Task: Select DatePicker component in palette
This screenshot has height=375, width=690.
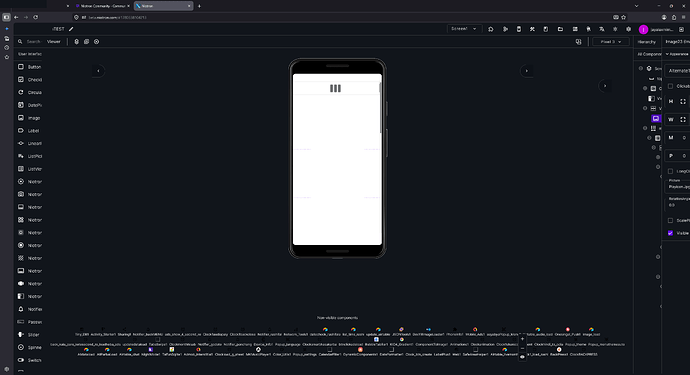Action: point(29,105)
